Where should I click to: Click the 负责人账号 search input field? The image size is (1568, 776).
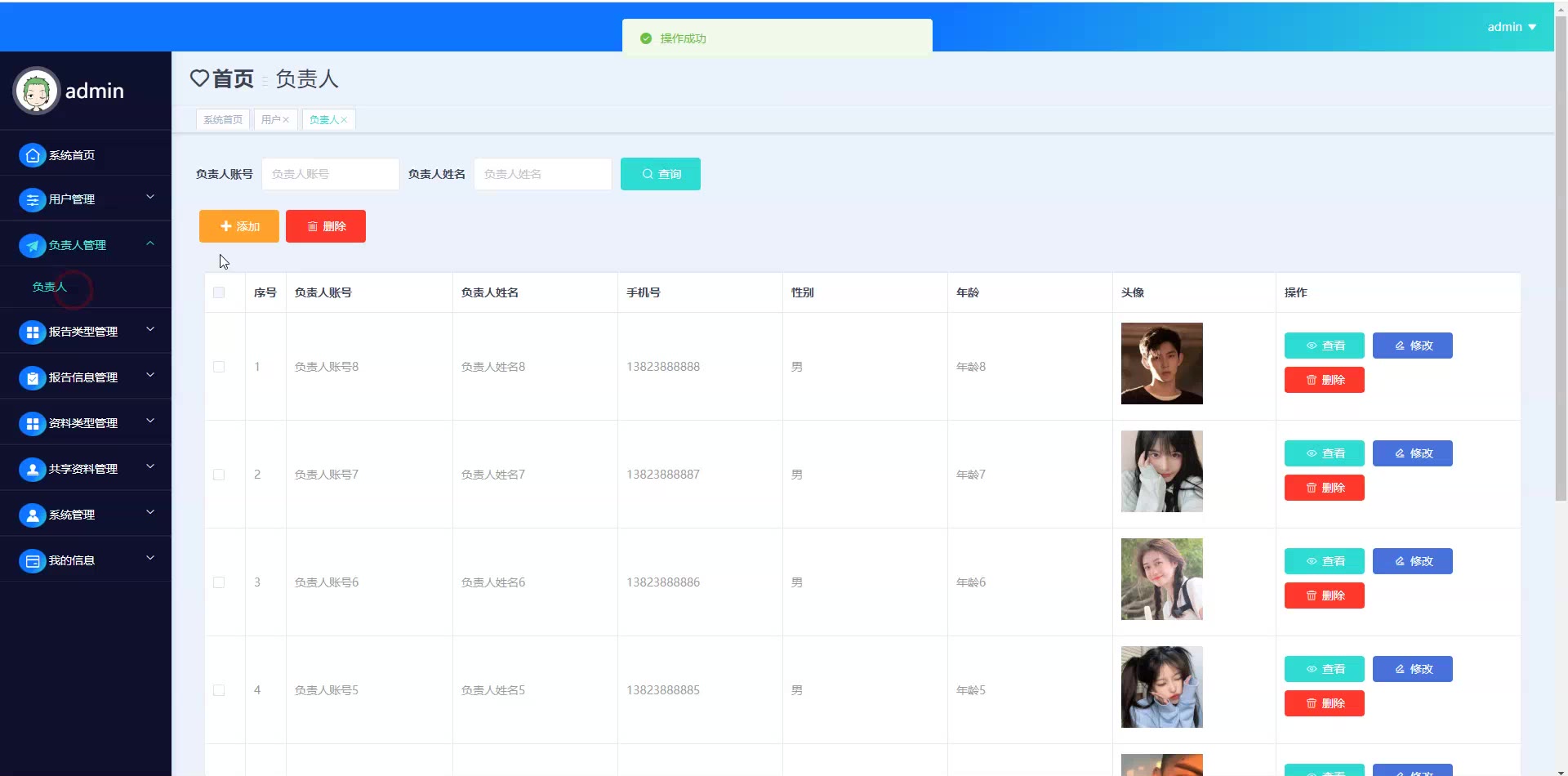point(331,174)
